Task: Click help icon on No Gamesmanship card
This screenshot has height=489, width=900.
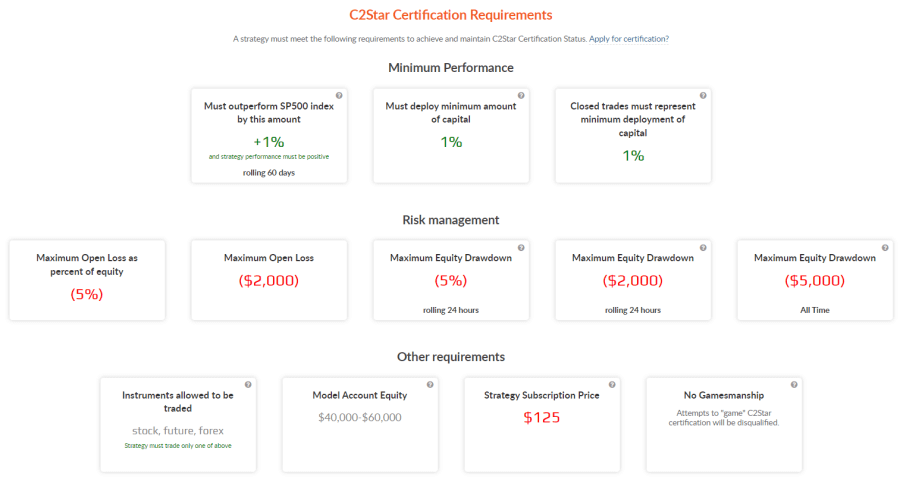Action: tap(794, 385)
